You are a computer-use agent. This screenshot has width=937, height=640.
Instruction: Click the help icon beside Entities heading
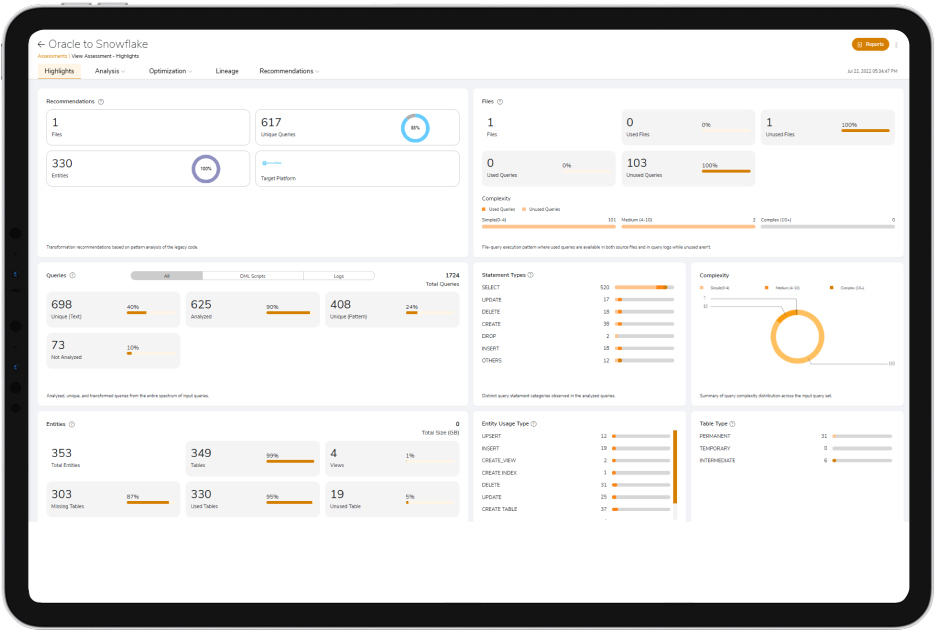72,424
